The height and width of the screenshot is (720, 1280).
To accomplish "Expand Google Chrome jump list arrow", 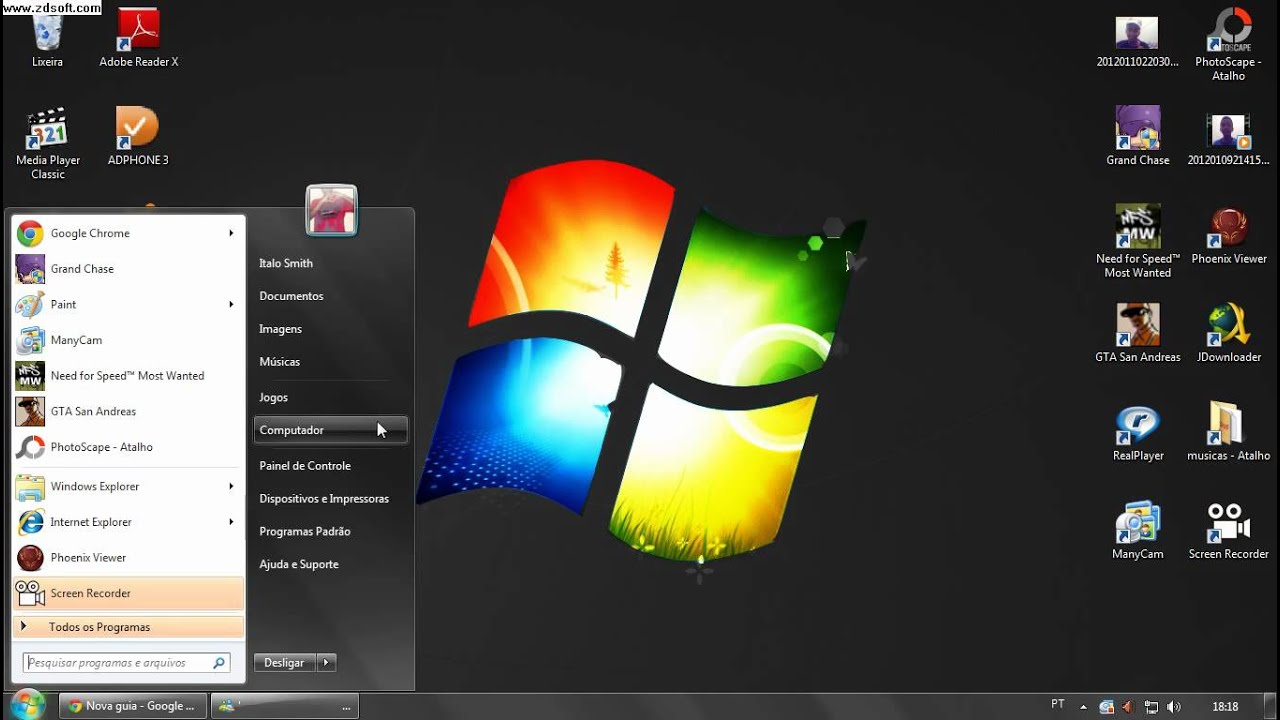I will 231,233.
